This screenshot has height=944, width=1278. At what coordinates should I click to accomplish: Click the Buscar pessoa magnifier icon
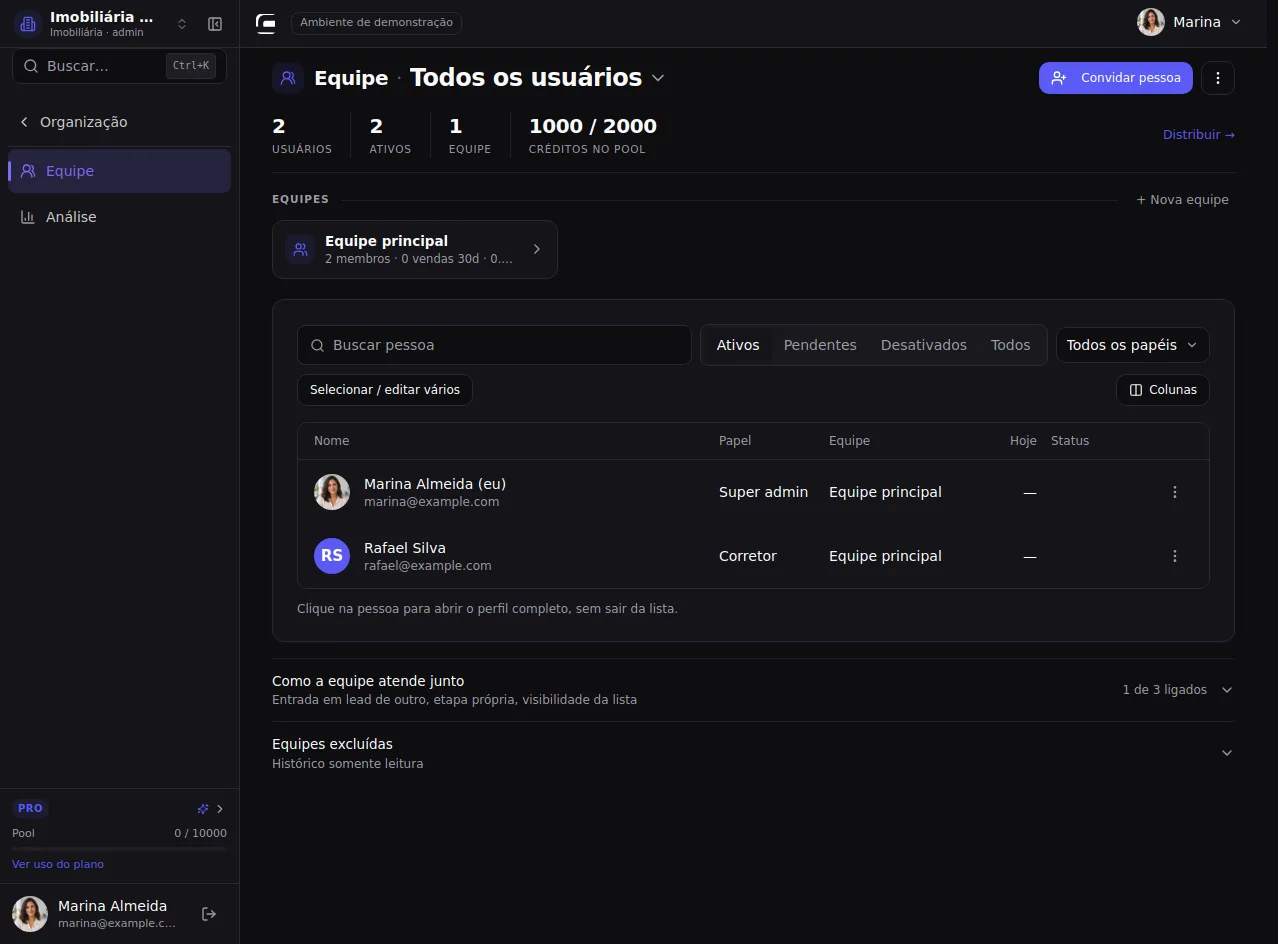(317, 345)
